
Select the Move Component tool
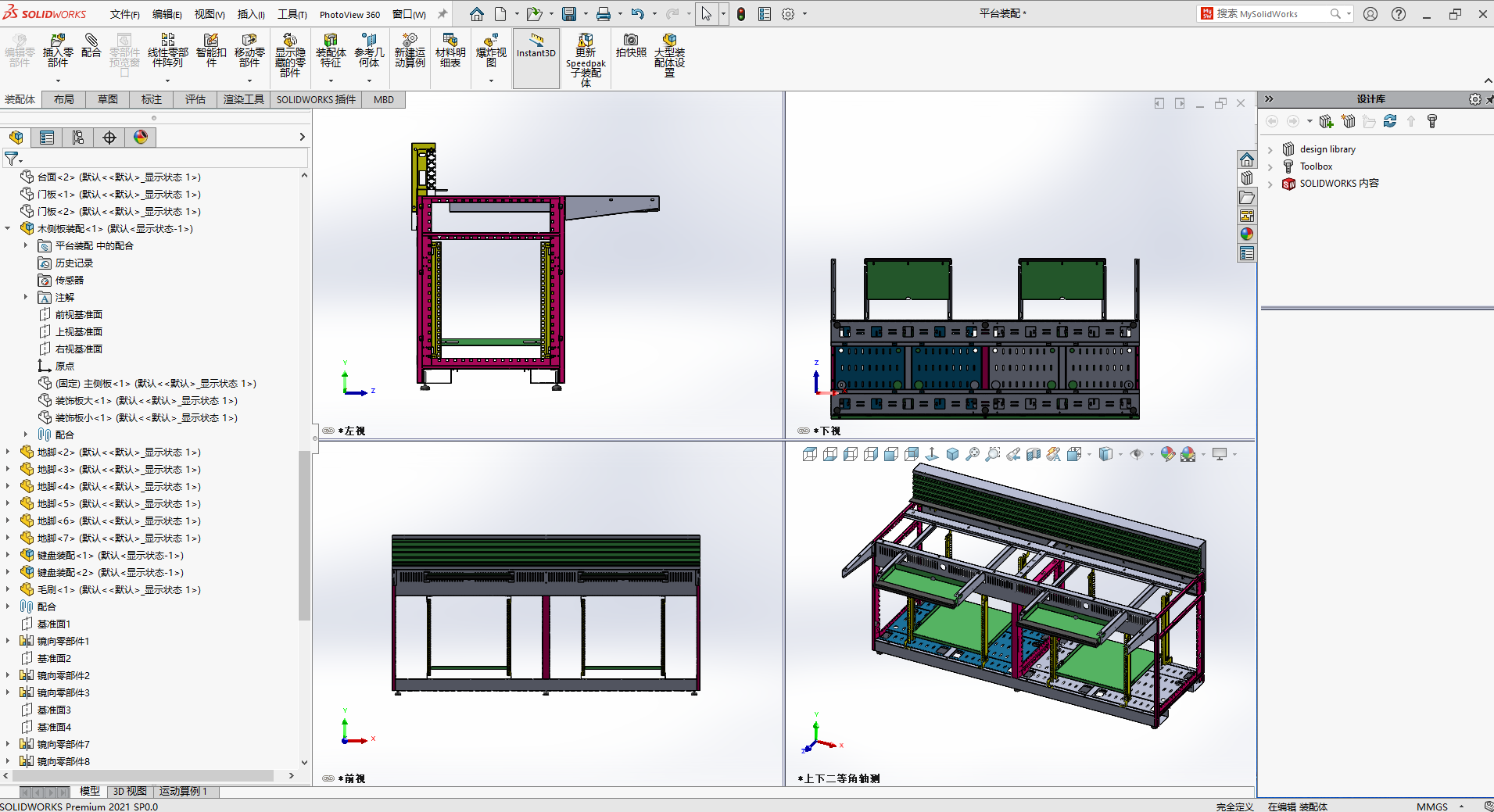tap(249, 51)
